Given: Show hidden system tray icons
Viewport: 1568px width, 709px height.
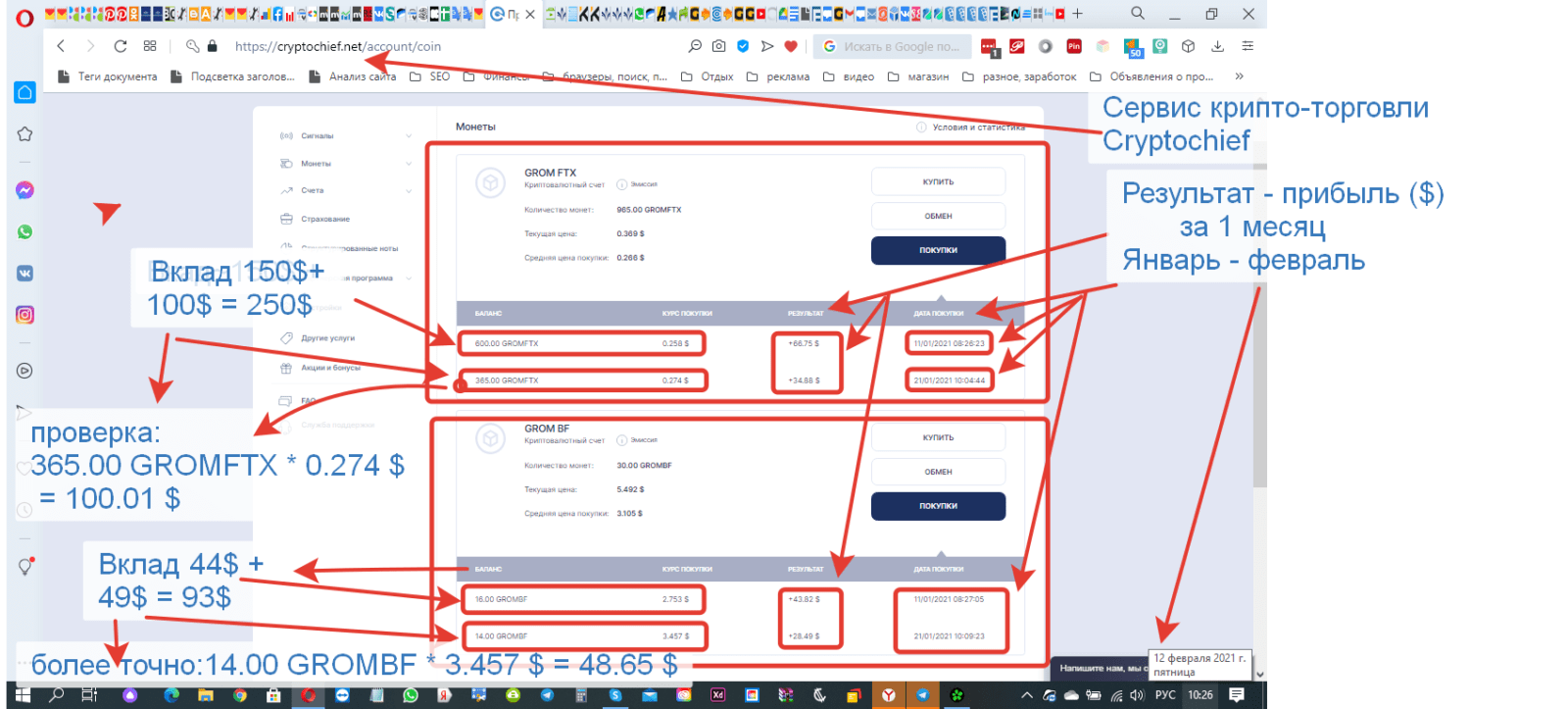Looking at the screenshot, I should [x=1027, y=695].
